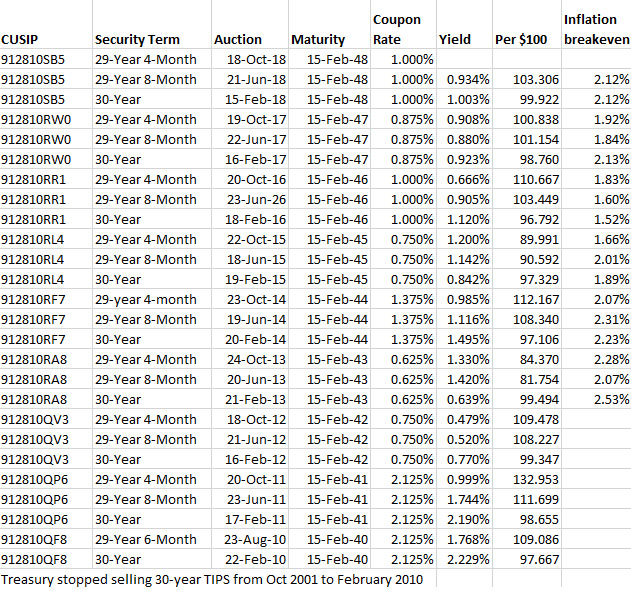Click the Auction column header
Screen dimensions: 631x590
click(x=238, y=39)
